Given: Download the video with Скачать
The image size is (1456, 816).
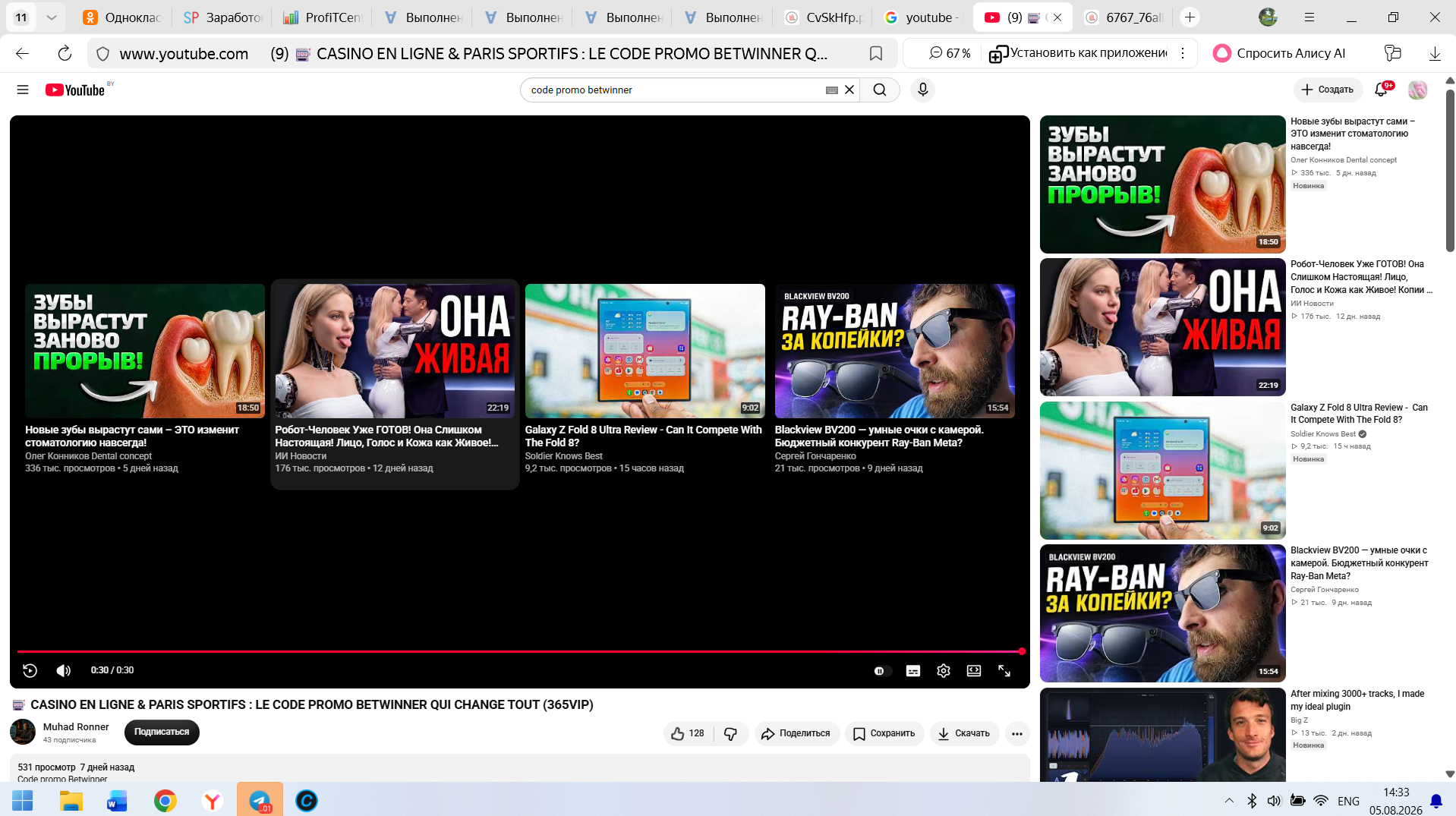Looking at the screenshot, I should tap(964, 733).
